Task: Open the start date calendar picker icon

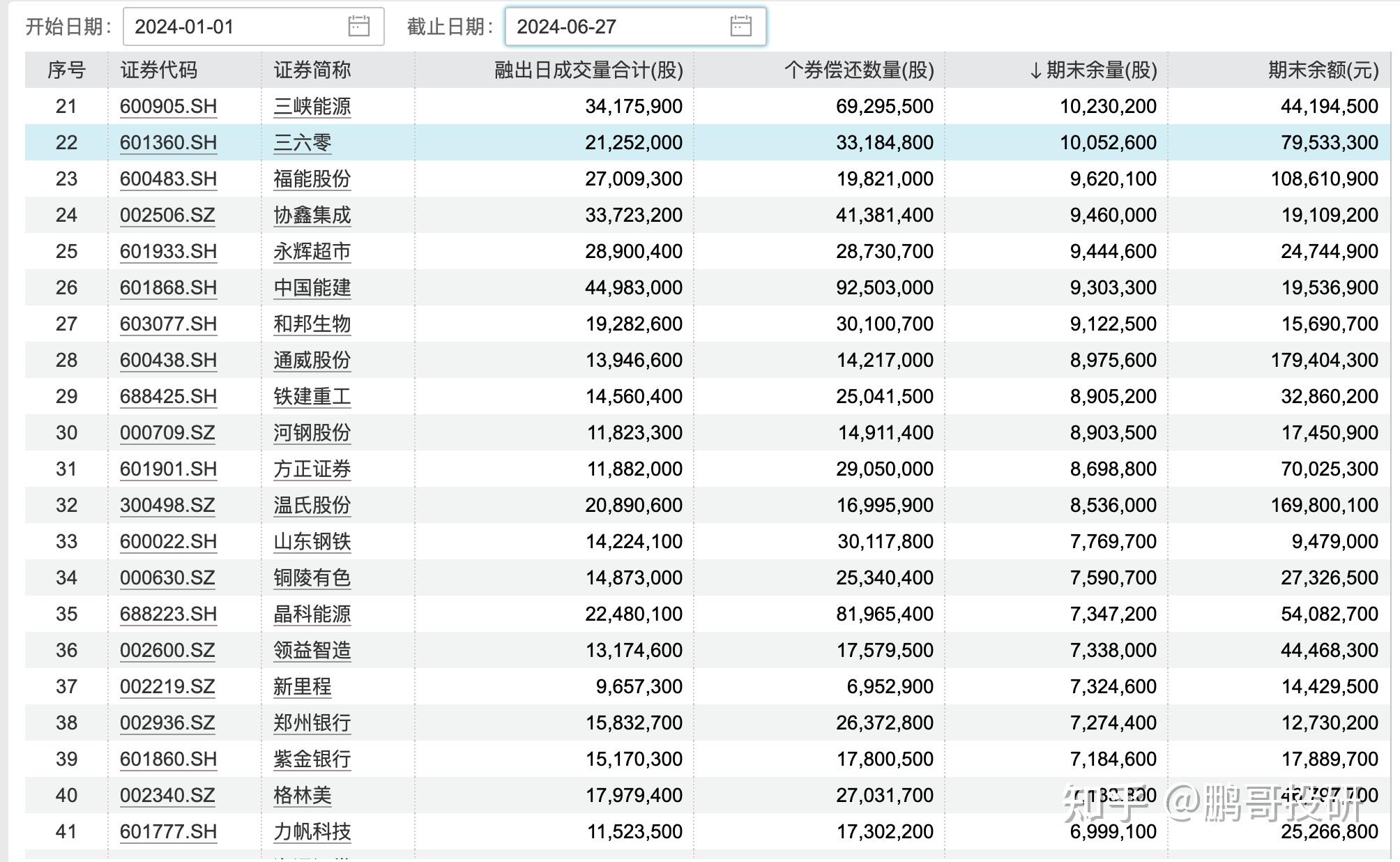Action: (x=358, y=27)
